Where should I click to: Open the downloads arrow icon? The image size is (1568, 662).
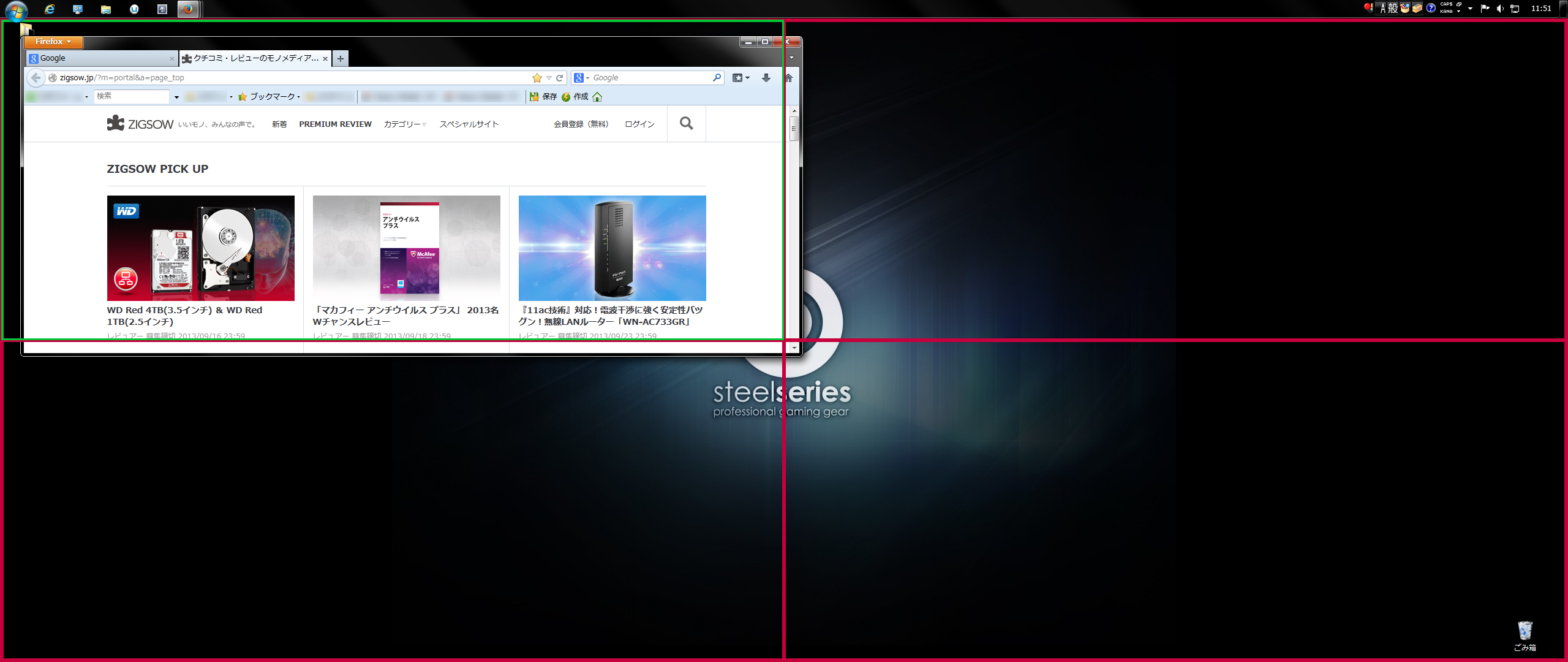tap(766, 78)
